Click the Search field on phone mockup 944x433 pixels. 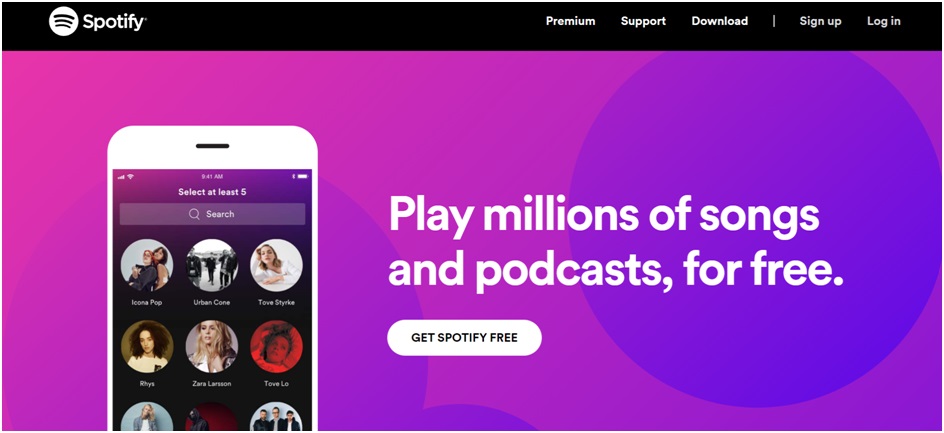(x=213, y=214)
